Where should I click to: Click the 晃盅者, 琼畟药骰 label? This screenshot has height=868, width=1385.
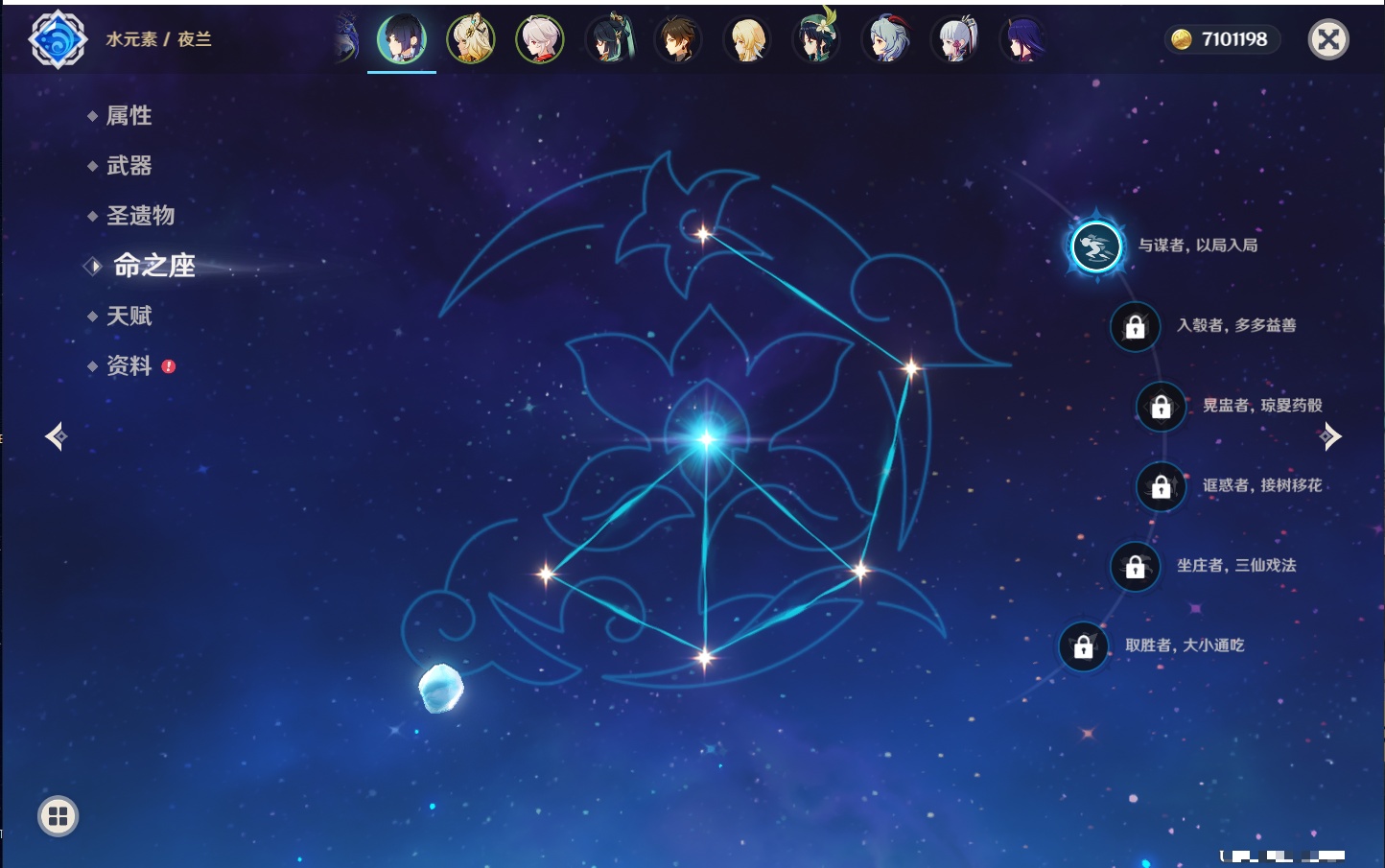pyautogui.click(x=1262, y=406)
